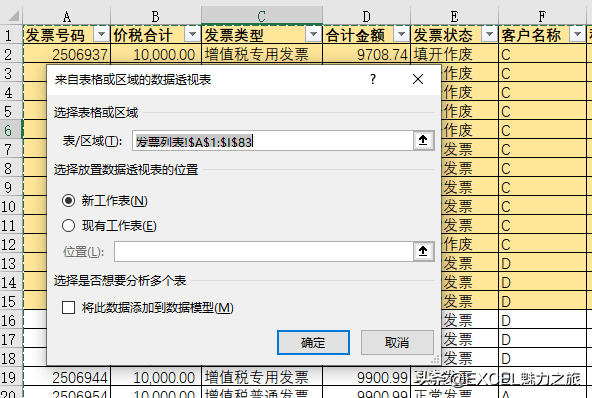The height and width of the screenshot is (398, 592).
Task: Click cell with 2506954
Action: (67, 392)
